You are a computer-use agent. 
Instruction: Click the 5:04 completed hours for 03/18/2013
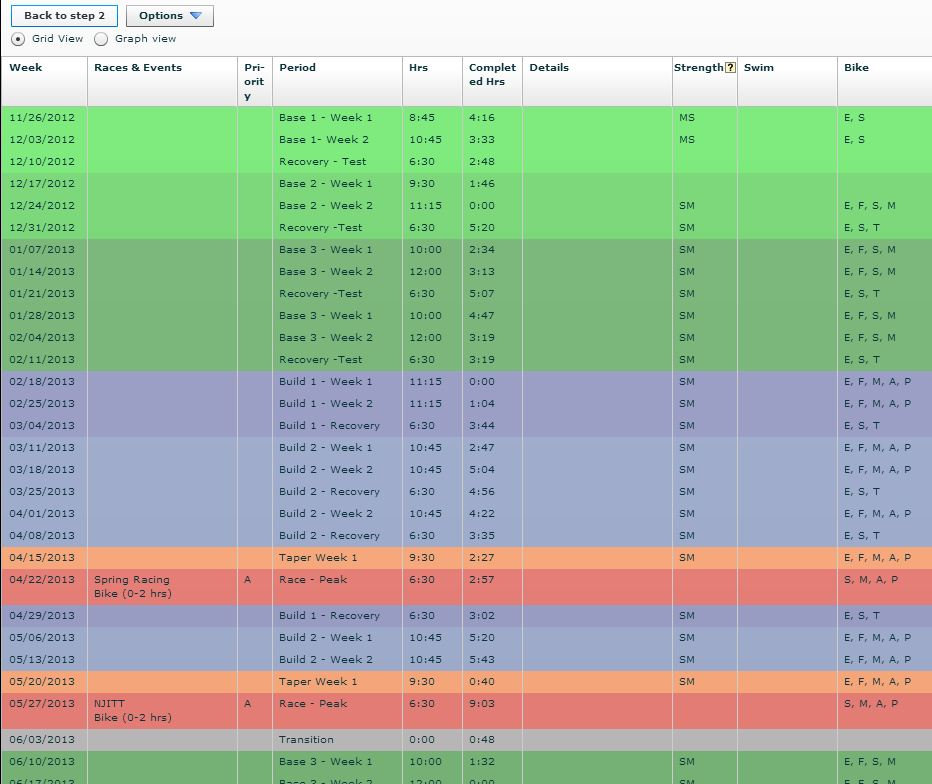coord(481,470)
